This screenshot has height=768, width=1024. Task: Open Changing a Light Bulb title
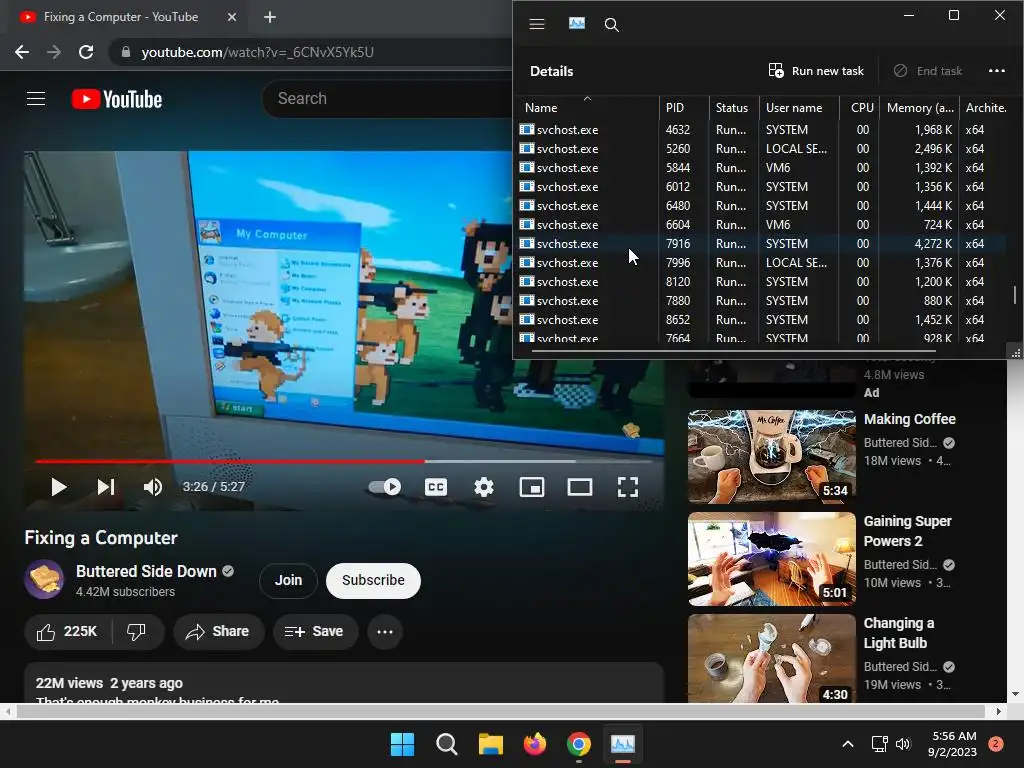(899, 633)
